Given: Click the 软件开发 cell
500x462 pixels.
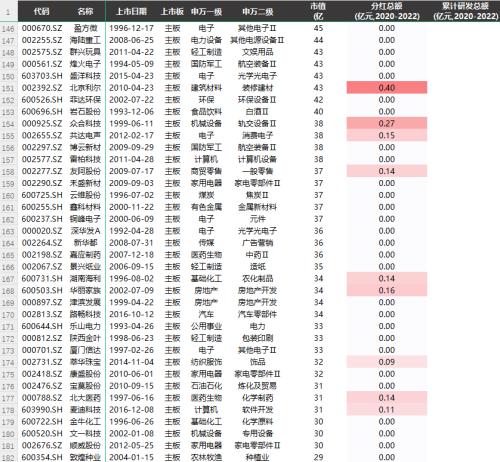Looking at the screenshot, I should (x=257, y=410).
